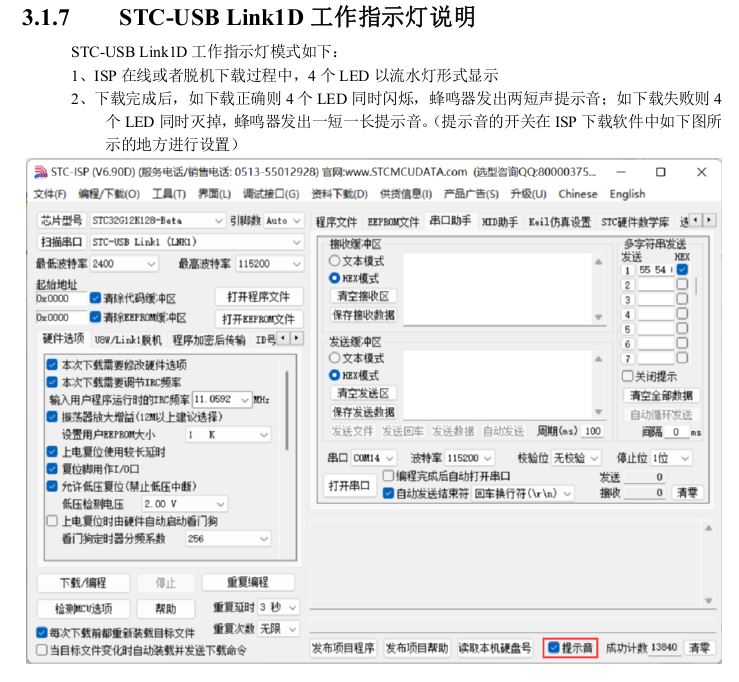Viewport: 739px width, 682px height.
Task: Open the Keil仿真设置 tab
Action: pyautogui.click(x=559, y=222)
